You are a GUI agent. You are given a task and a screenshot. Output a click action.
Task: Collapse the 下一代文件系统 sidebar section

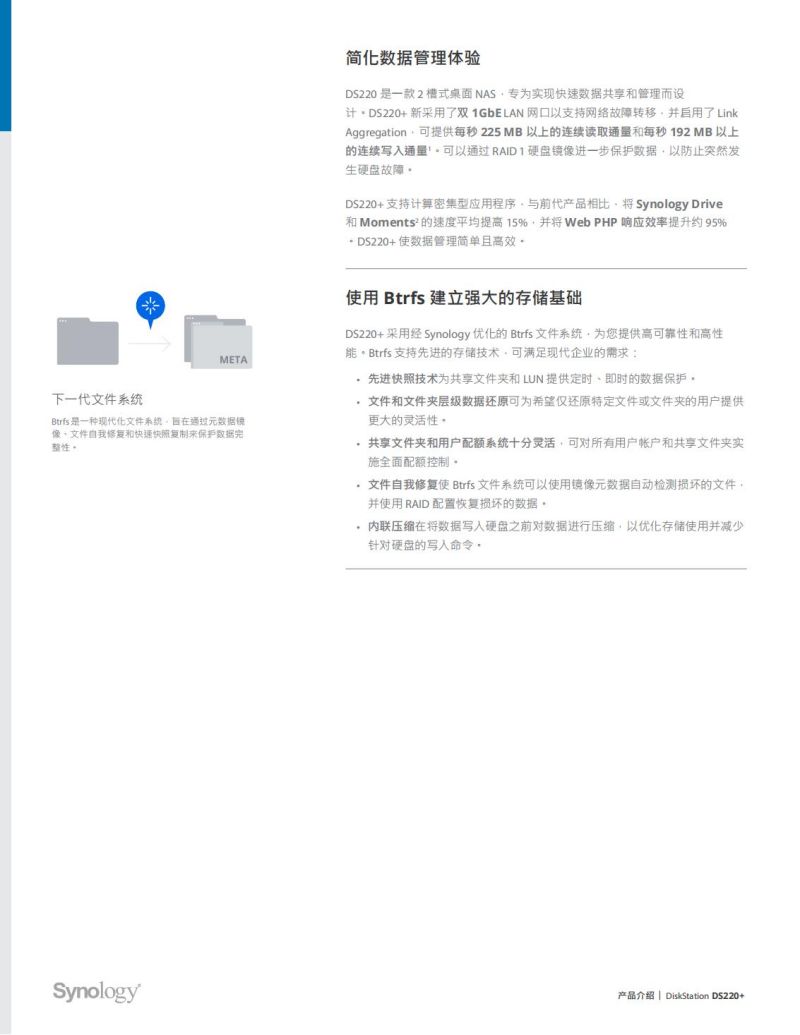pyautogui.click(x=96, y=397)
